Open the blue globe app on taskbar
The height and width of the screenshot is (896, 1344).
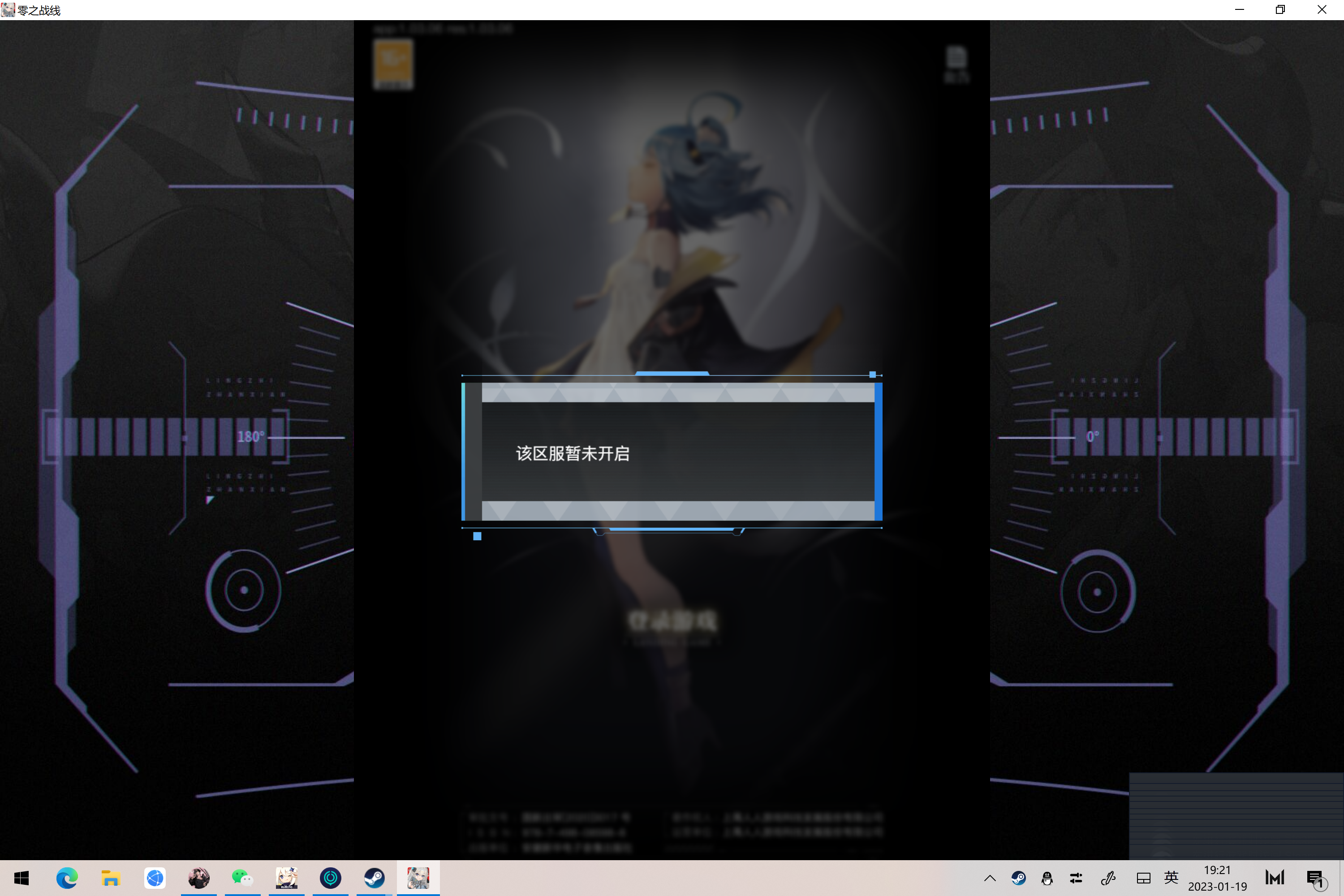click(x=154, y=878)
